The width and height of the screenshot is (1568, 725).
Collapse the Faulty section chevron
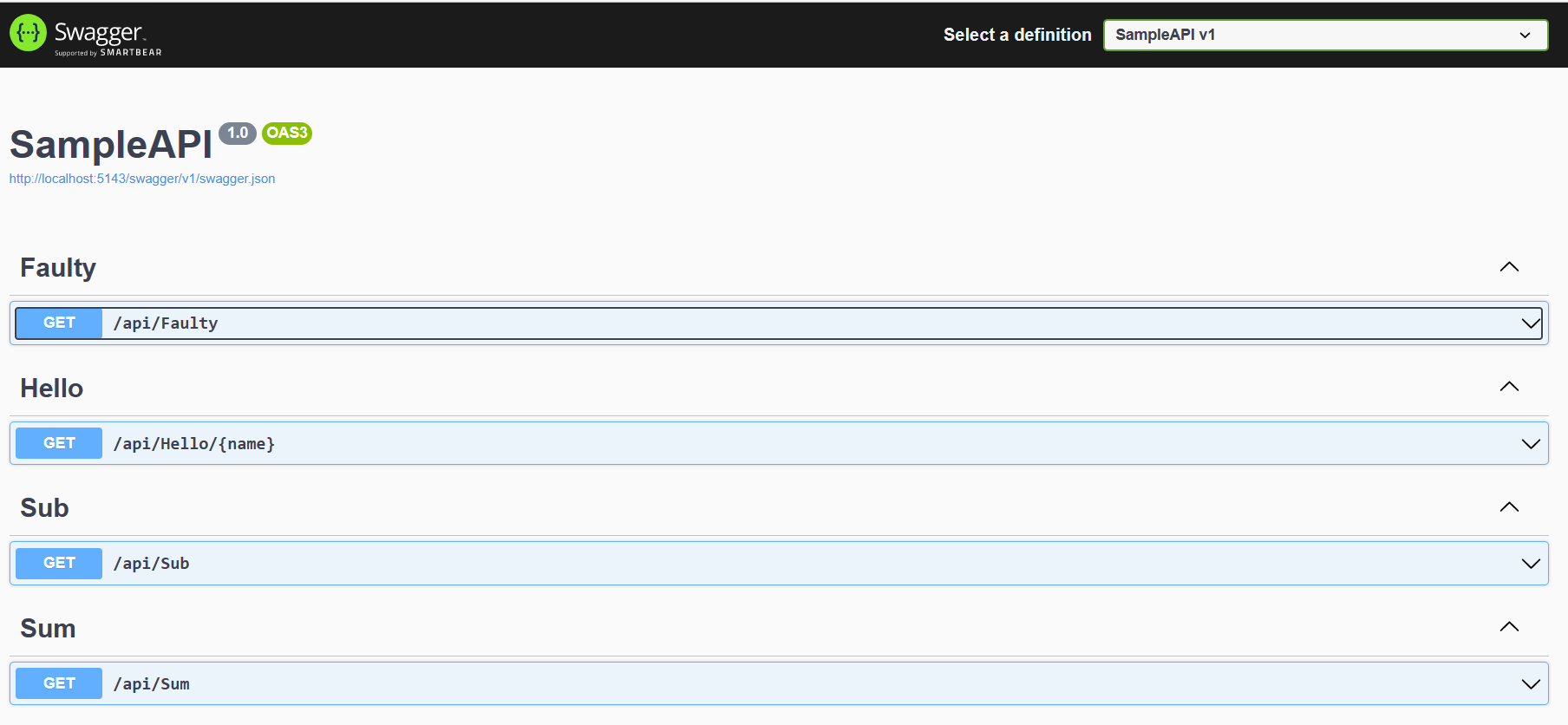[x=1509, y=267]
